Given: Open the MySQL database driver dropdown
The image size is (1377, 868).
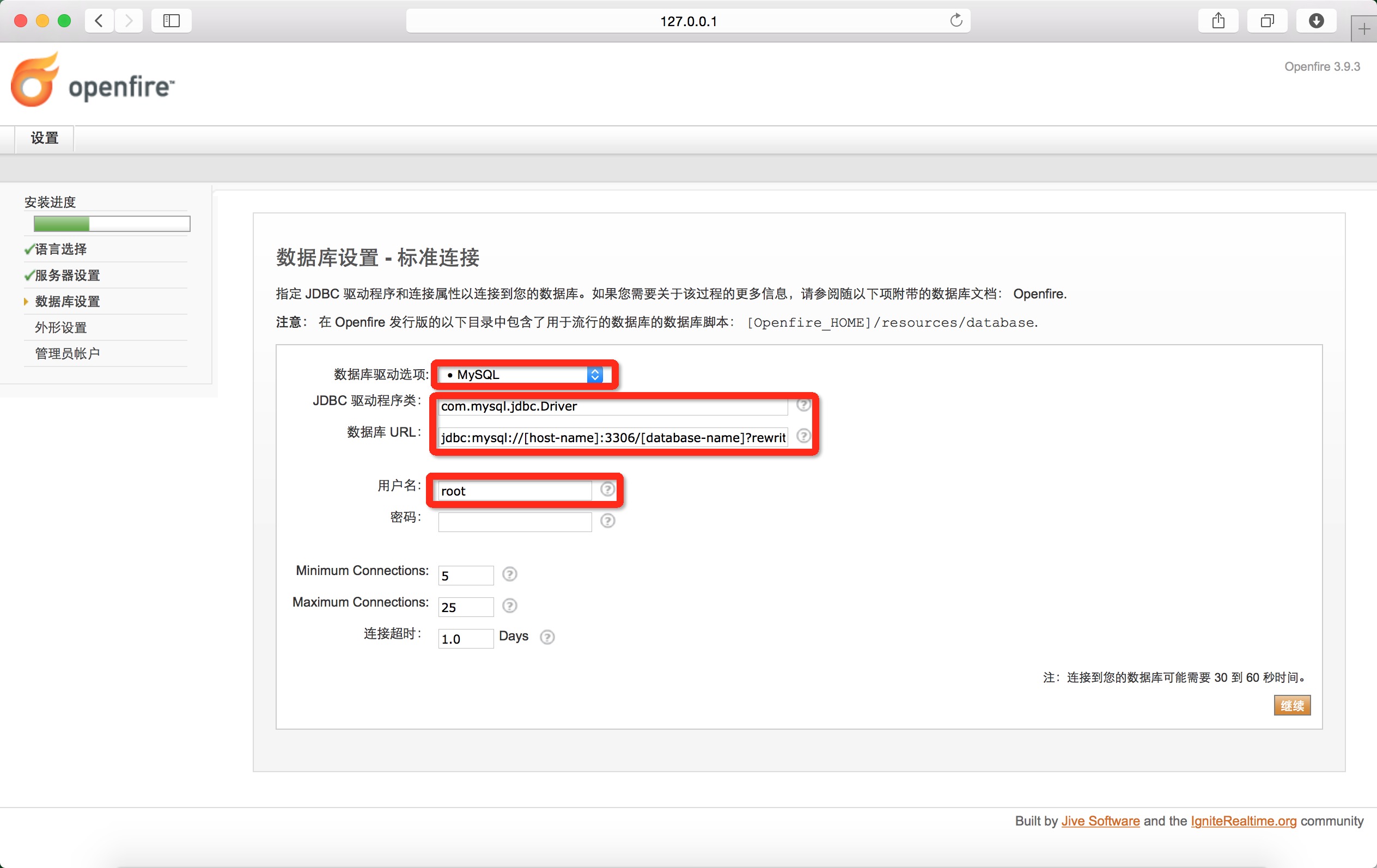Looking at the screenshot, I should coord(521,375).
